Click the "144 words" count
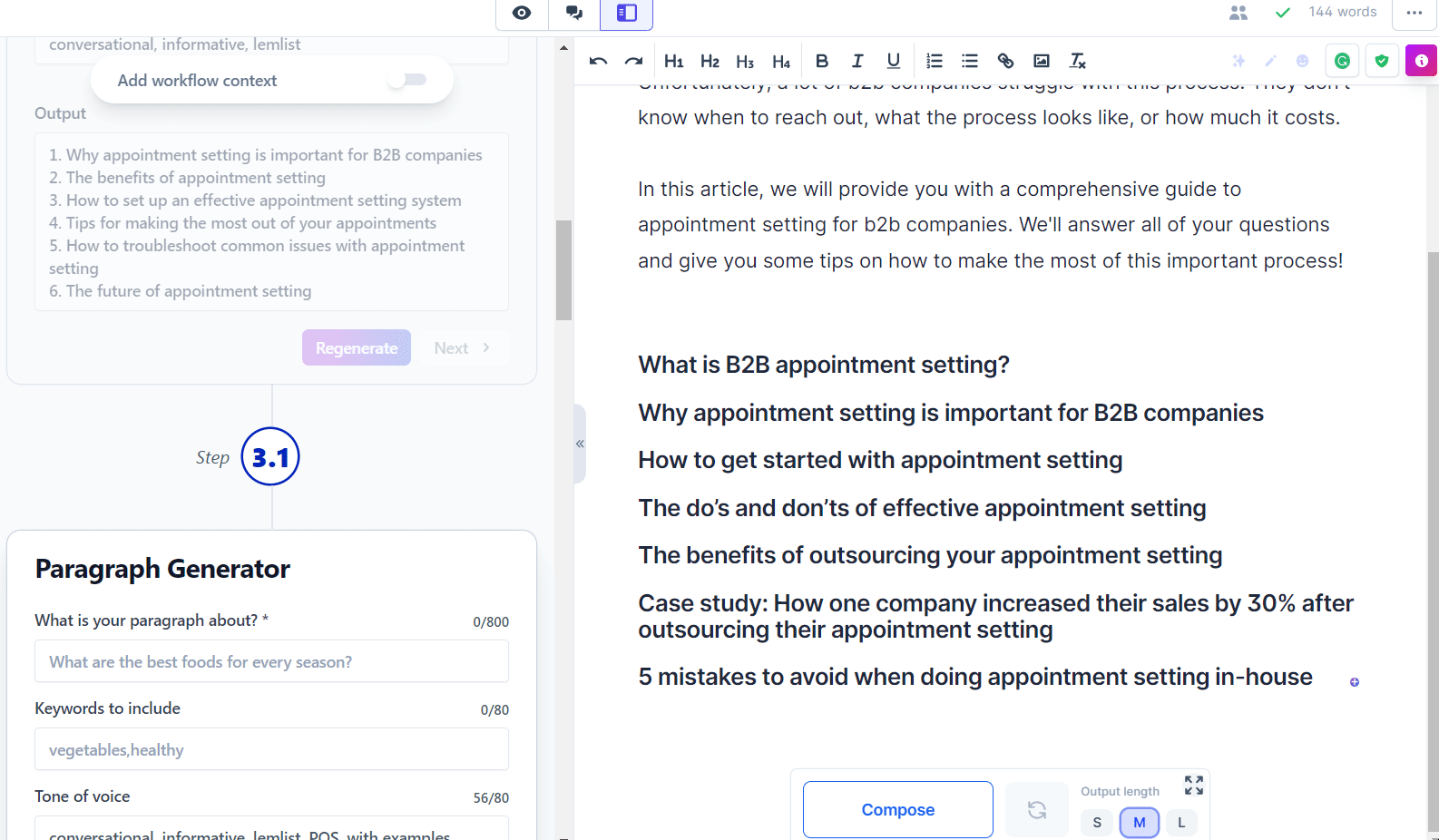The height and width of the screenshot is (840, 1439). [1343, 12]
